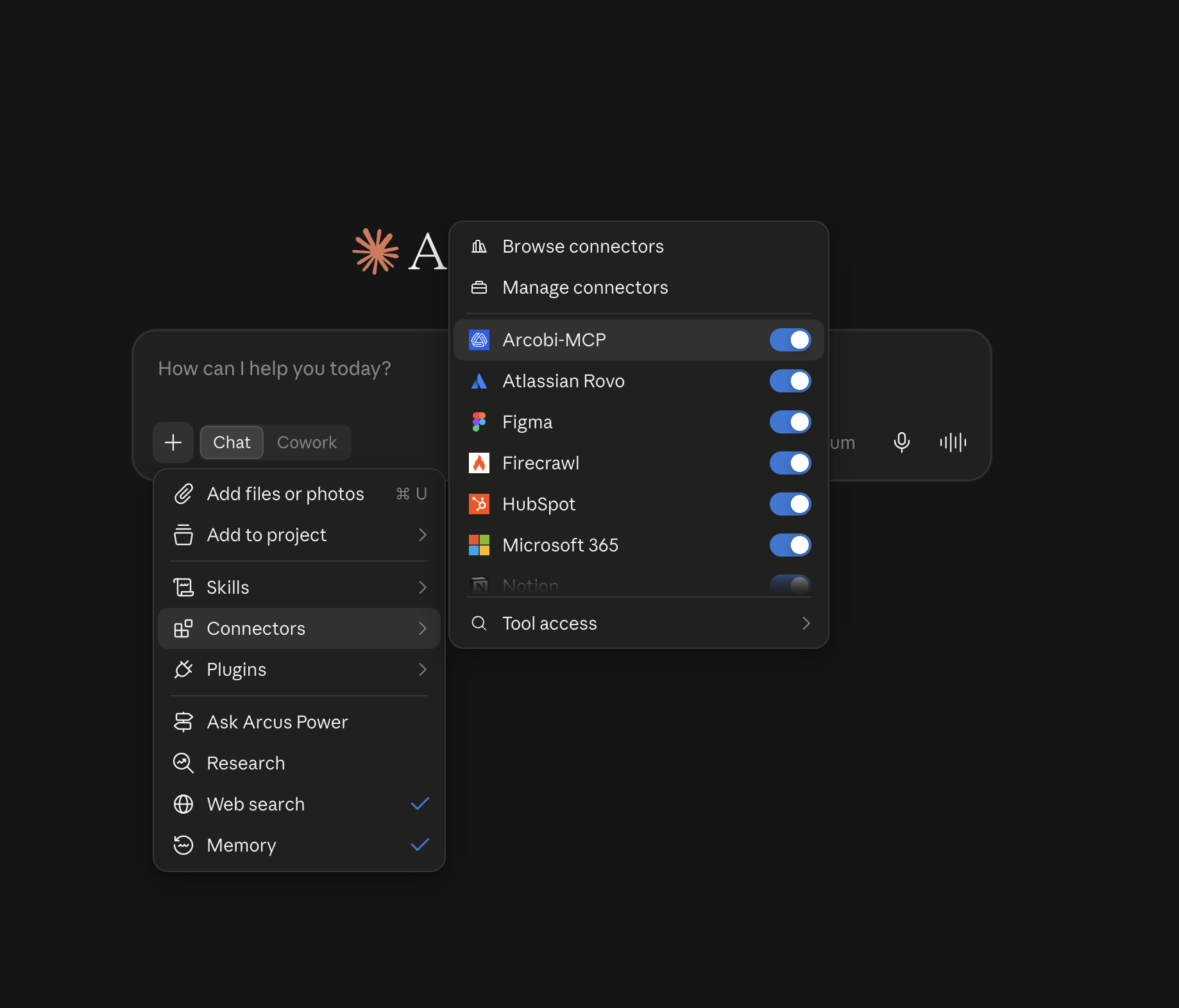Expand the Plugins submenu chevron

pyautogui.click(x=423, y=669)
